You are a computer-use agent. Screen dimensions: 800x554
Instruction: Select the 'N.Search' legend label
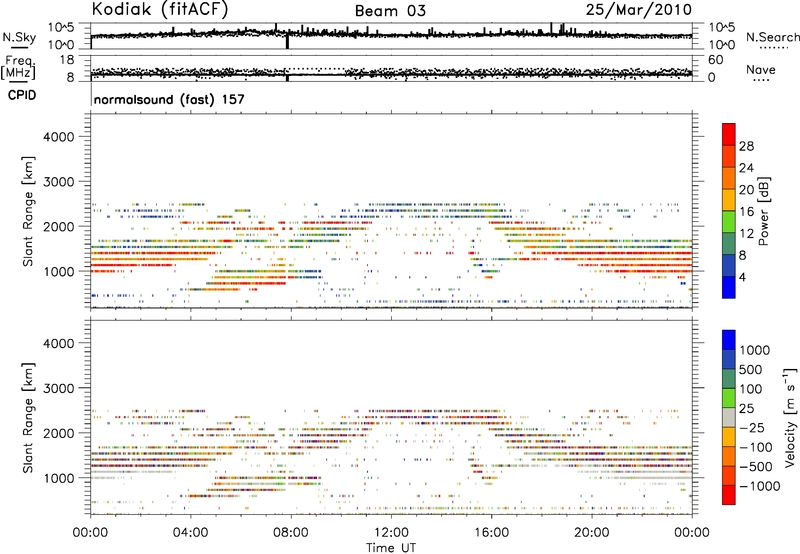pos(773,37)
